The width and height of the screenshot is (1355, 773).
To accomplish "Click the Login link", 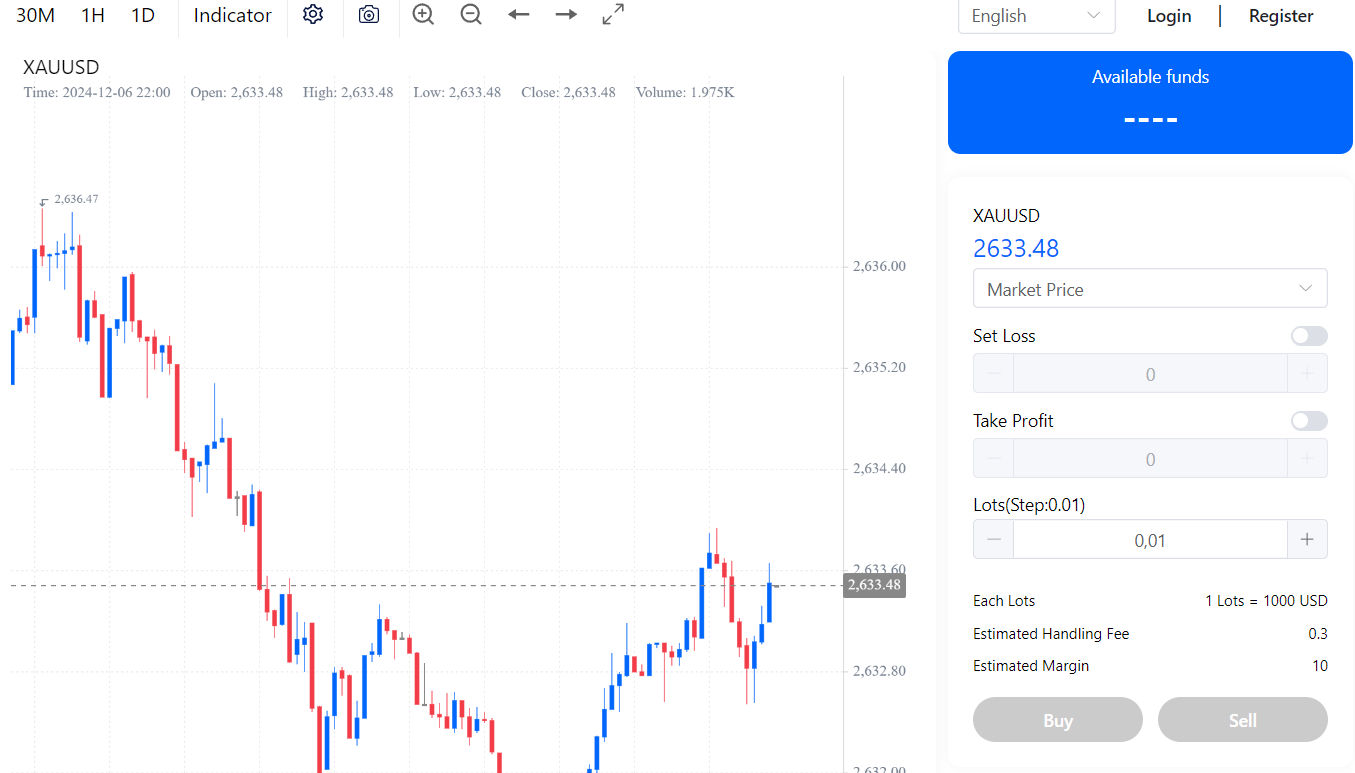I will click(1169, 16).
